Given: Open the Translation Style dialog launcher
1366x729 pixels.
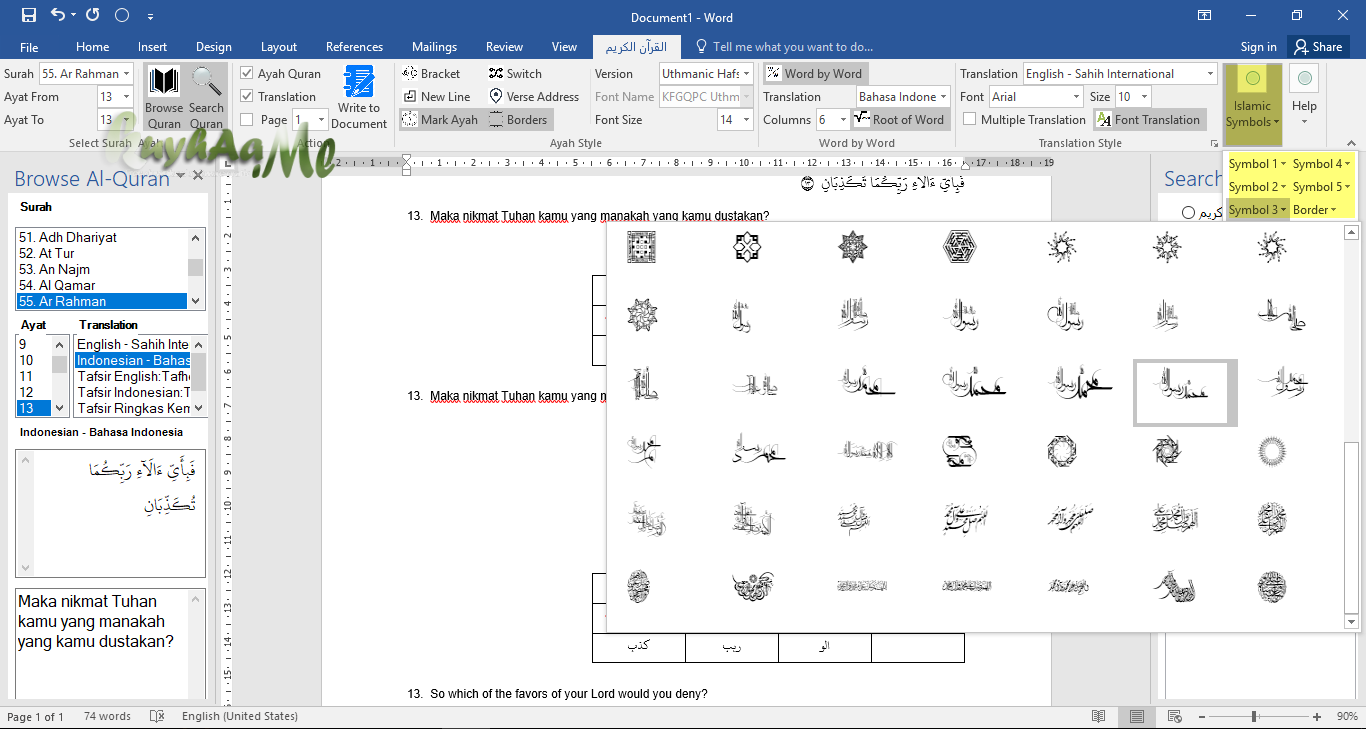Looking at the screenshot, I should pyautogui.click(x=1214, y=144).
